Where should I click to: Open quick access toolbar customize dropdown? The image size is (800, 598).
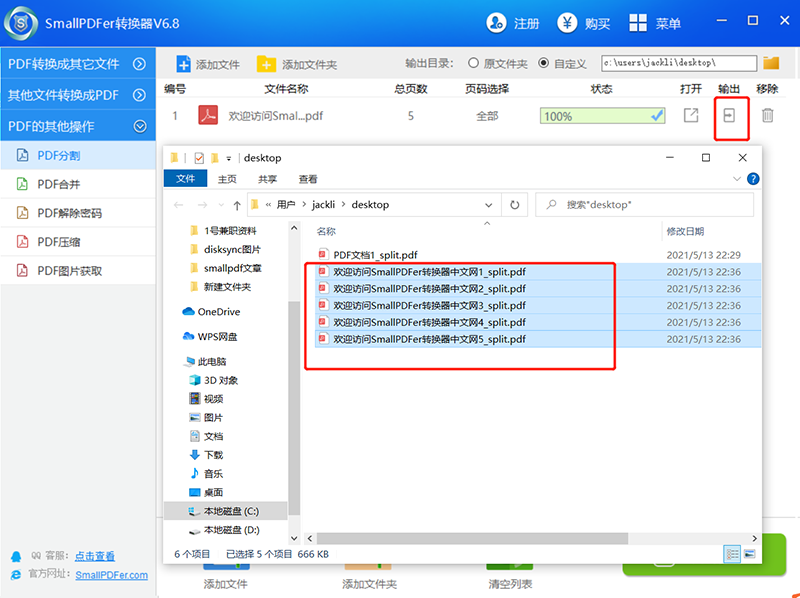pyautogui.click(x=229, y=158)
